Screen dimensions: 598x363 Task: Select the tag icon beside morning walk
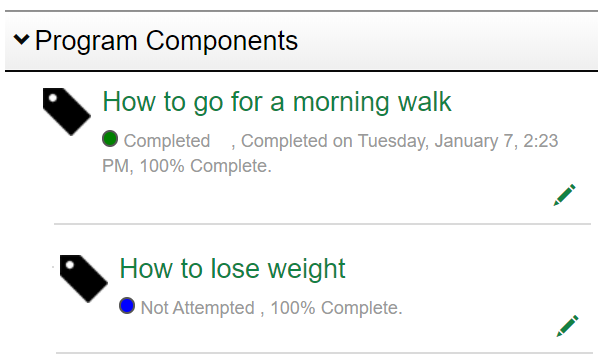coord(67,111)
